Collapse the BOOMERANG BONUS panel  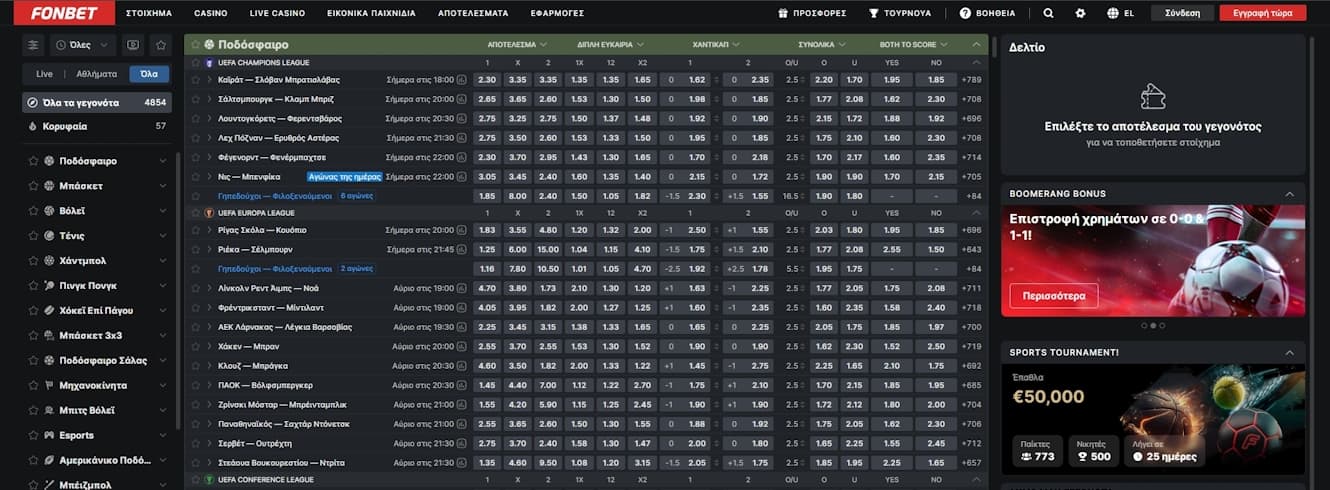(x=1290, y=194)
